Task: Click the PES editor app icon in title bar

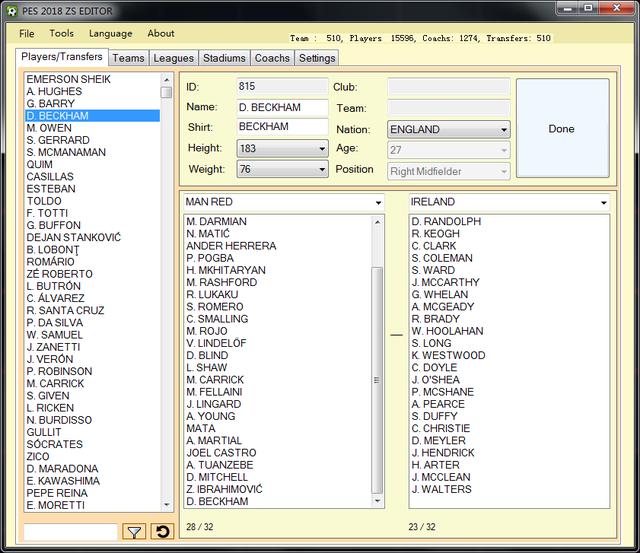Action: (x=10, y=10)
